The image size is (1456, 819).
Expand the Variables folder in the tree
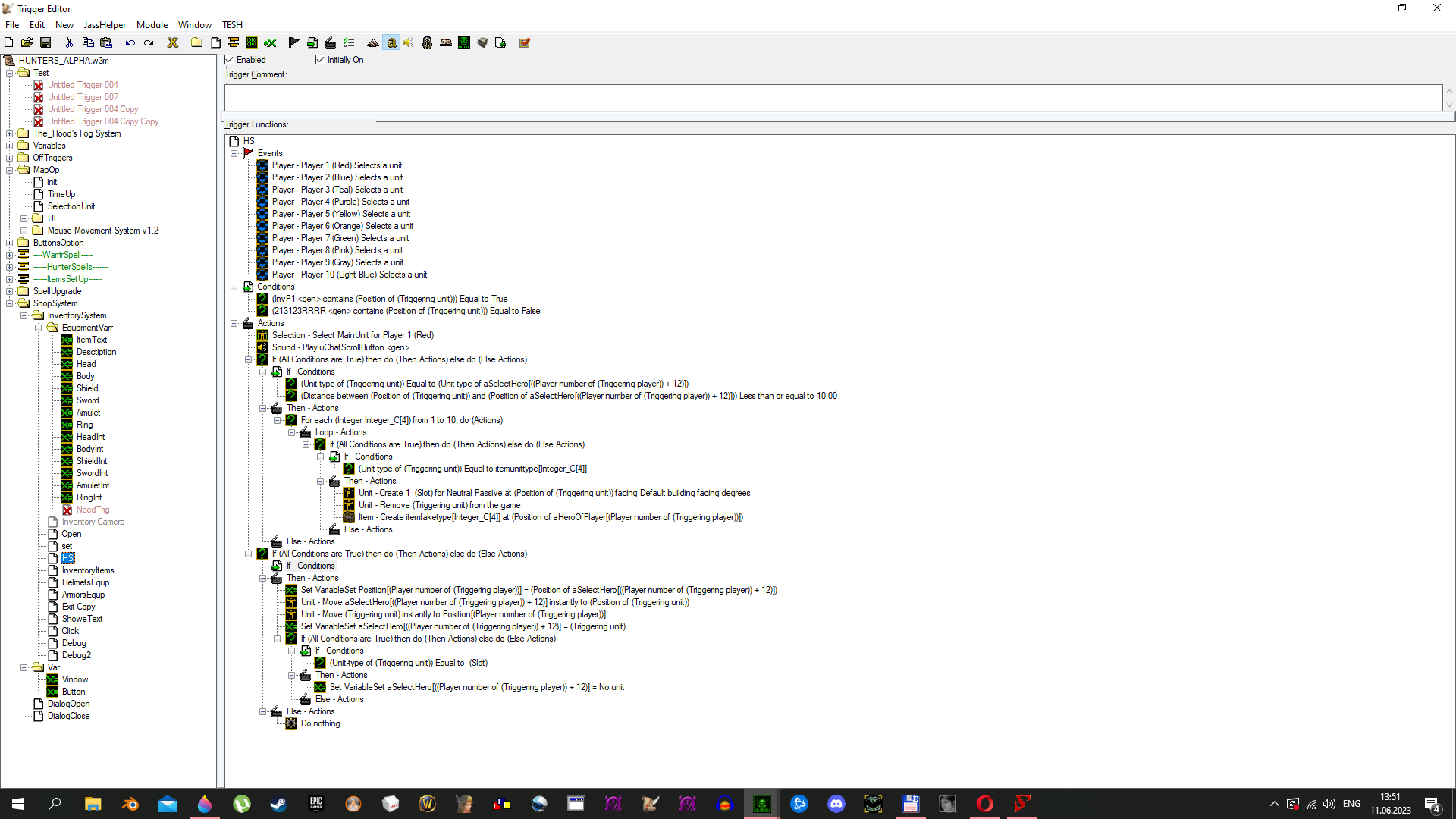coord(10,146)
